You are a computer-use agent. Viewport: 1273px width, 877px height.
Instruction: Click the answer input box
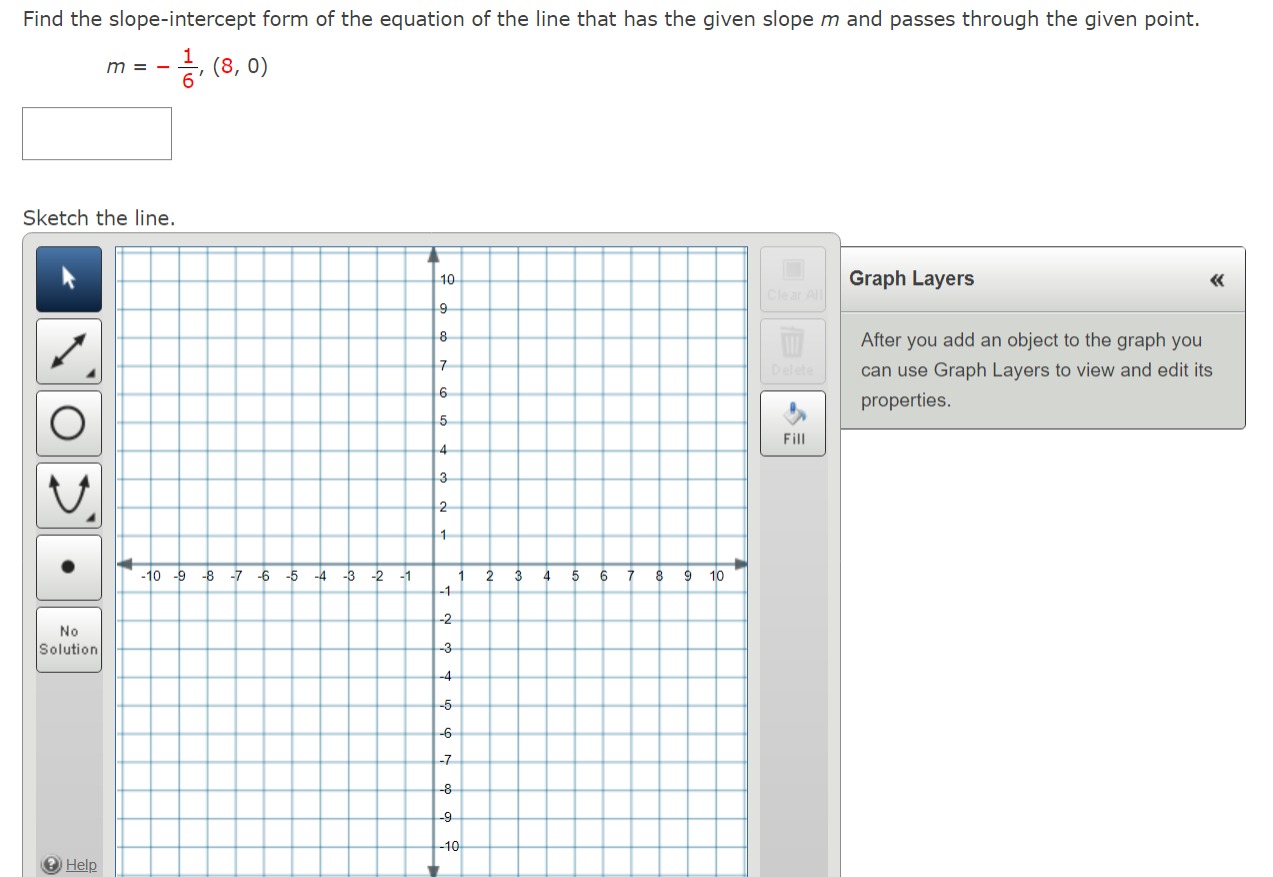pos(96,132)
